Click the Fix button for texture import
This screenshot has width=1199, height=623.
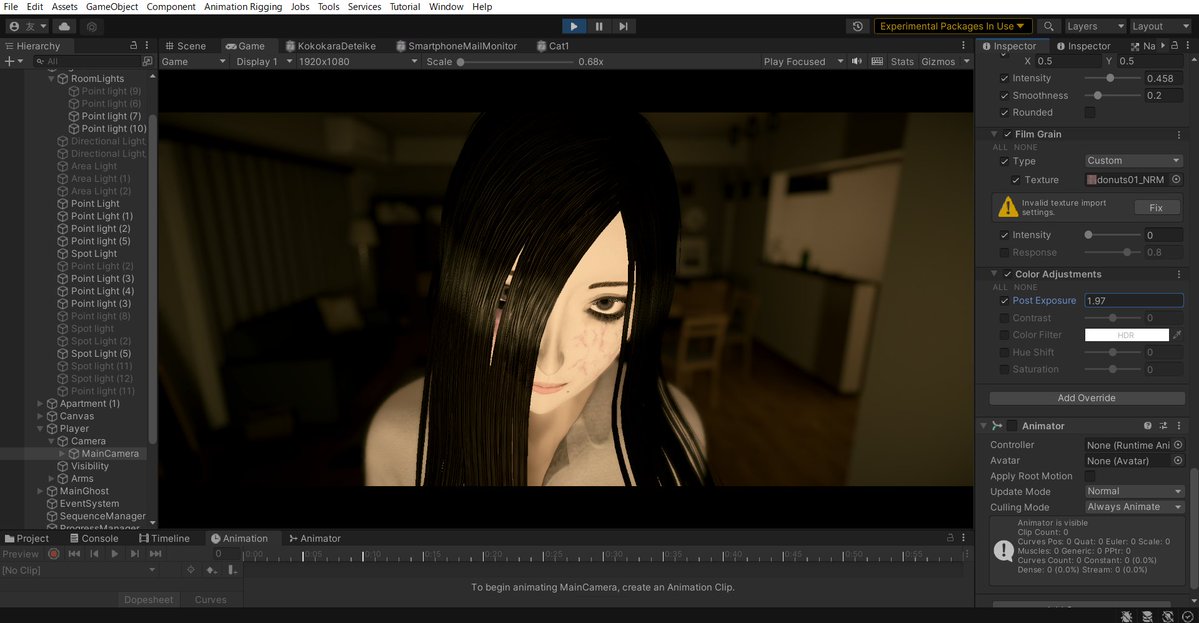pos(1156,208)
